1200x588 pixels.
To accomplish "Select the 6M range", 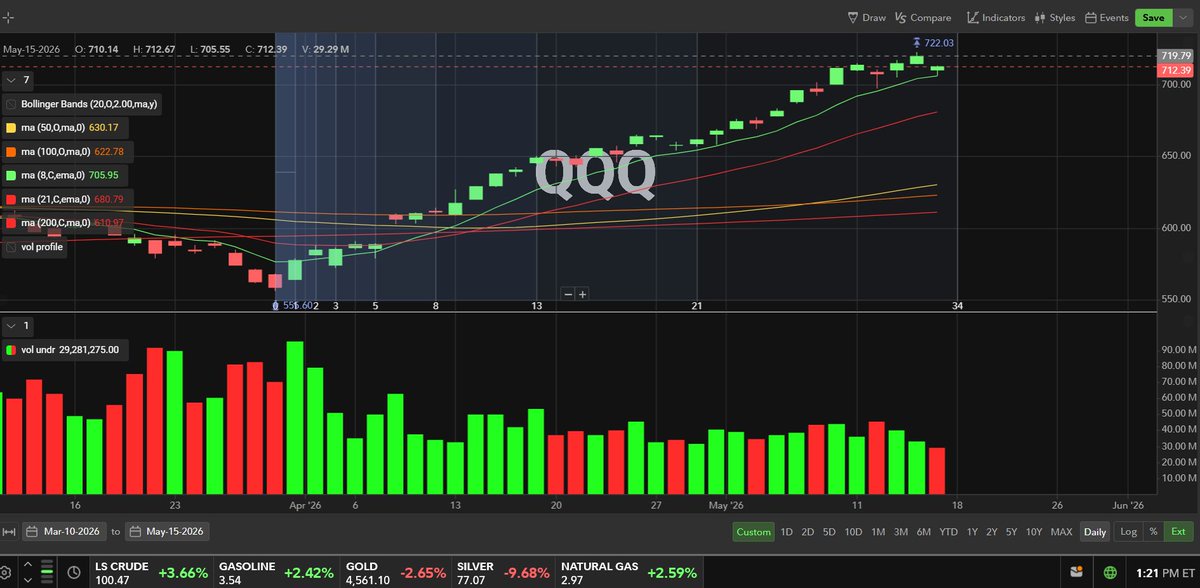I will point(923,532).
